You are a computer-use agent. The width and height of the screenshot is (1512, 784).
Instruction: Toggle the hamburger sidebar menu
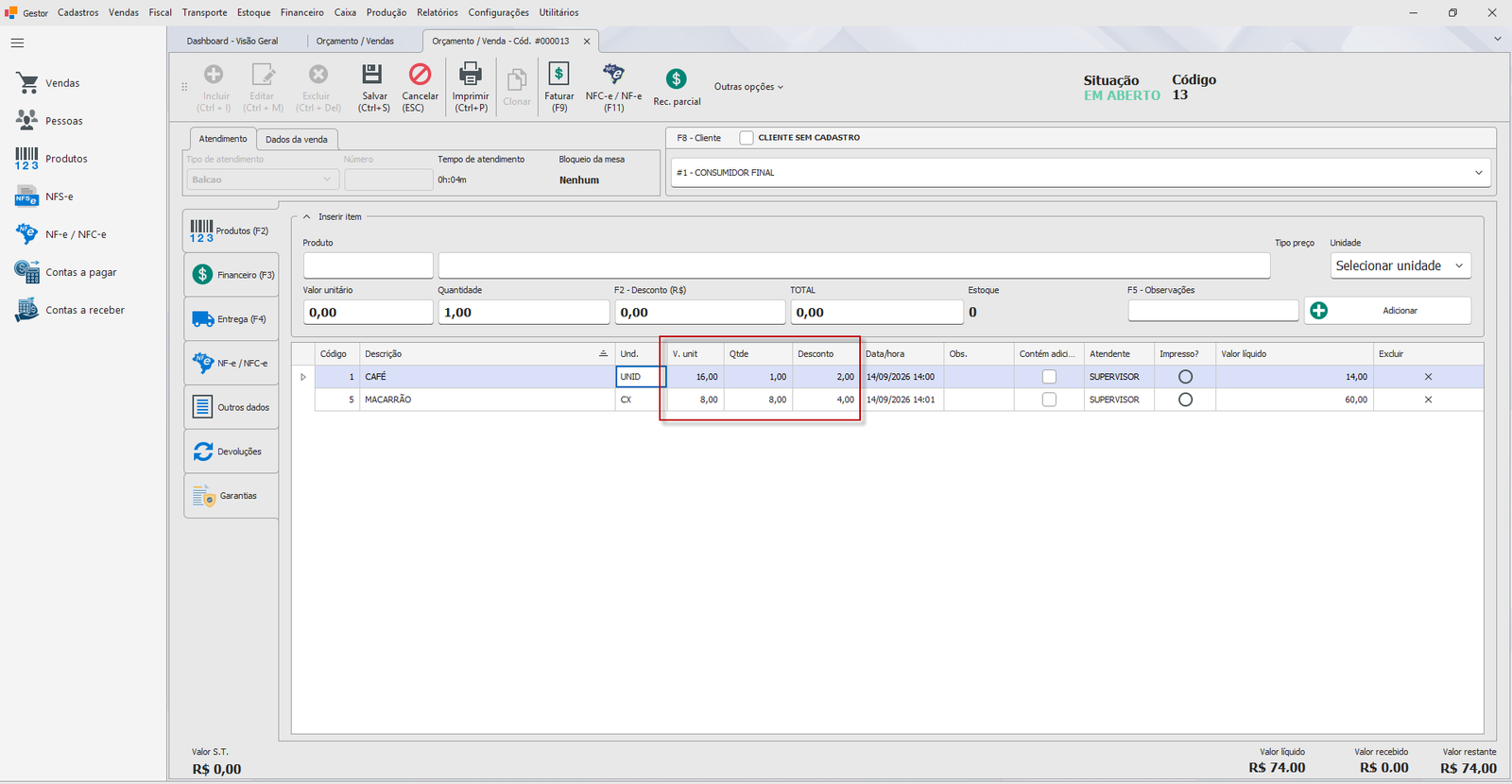coord(17,43)
